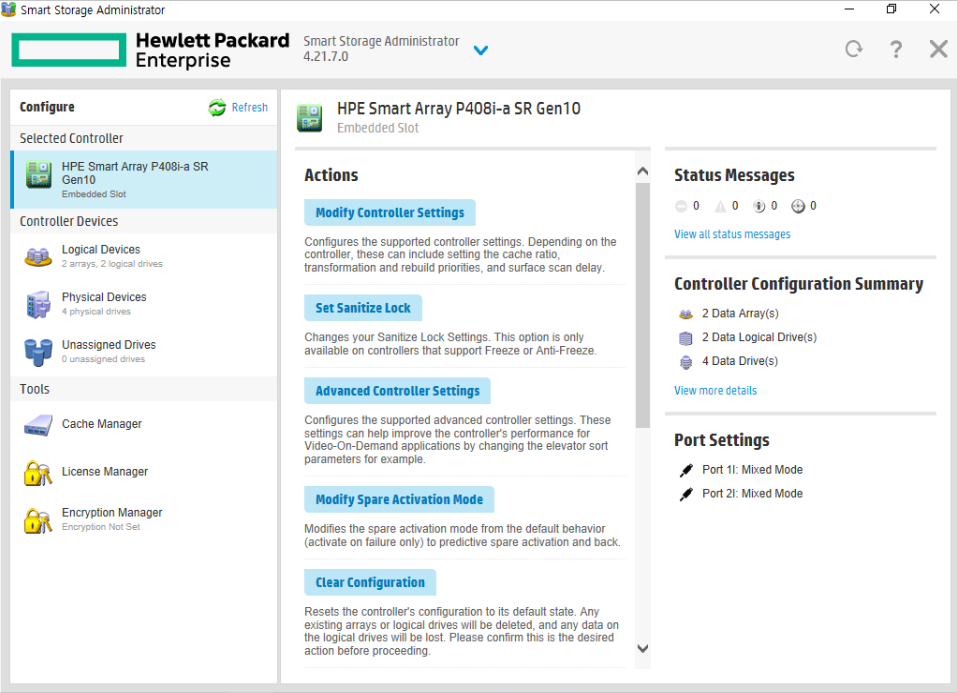Screen dimensions: 957x693
Task: Click the View more details link
Action: point(715,390)
